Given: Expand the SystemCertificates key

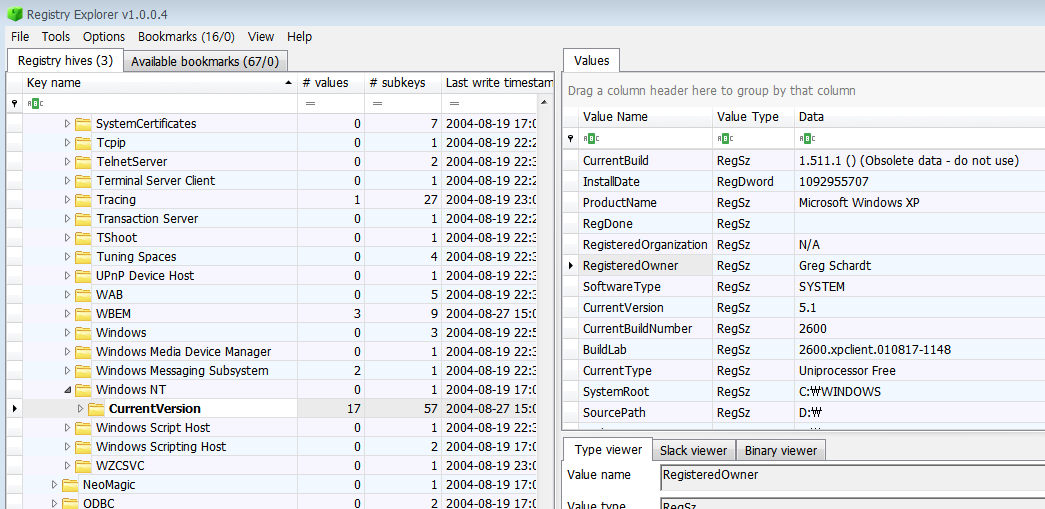Looking at the screenshot, I should click(67, 124).
